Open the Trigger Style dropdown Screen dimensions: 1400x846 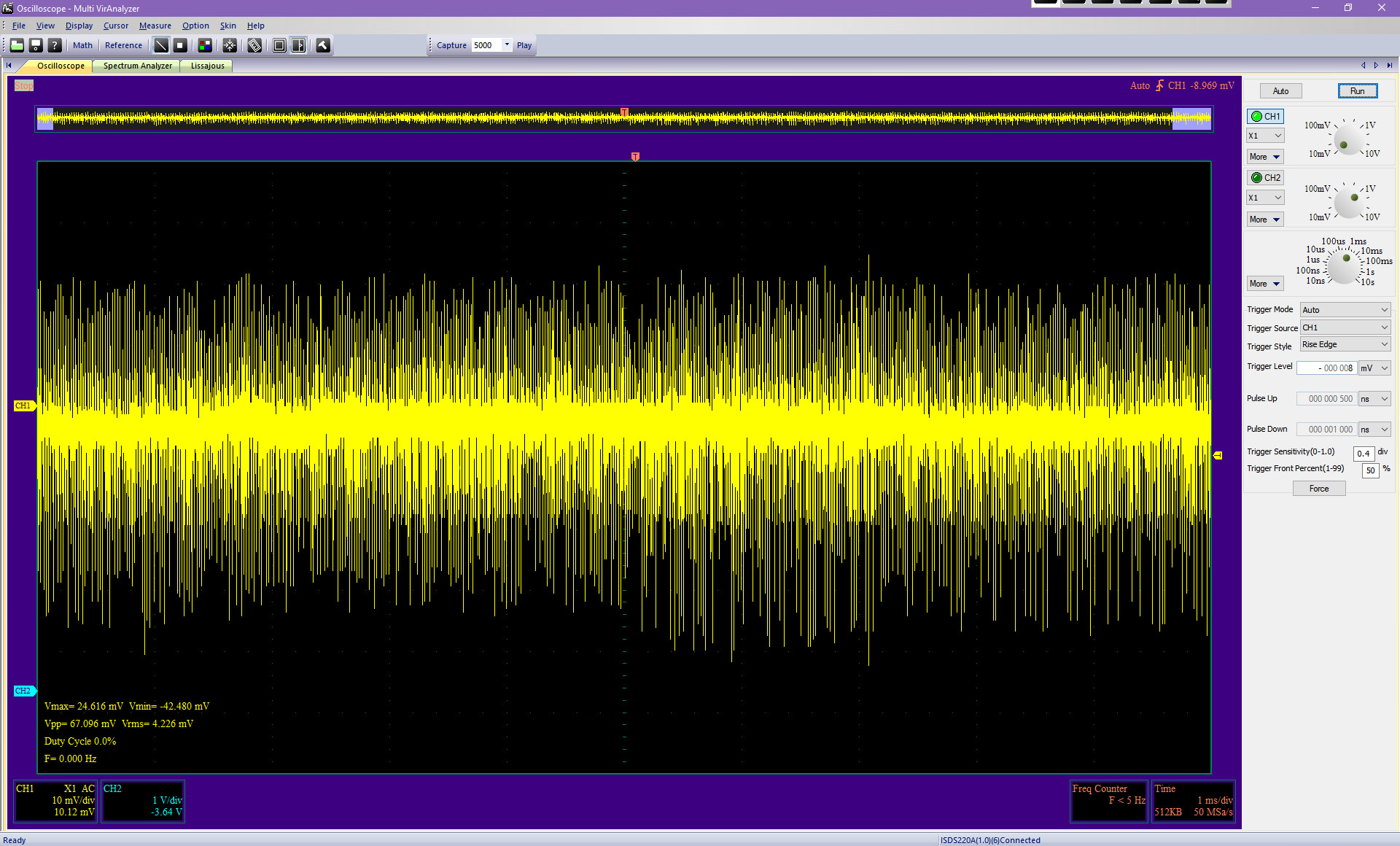(x=1345, y=345)
